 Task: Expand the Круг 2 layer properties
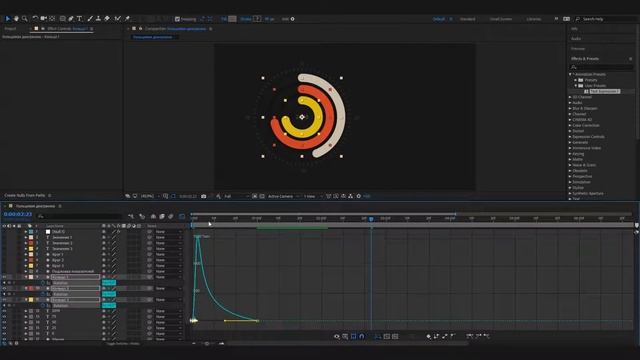pyautogui.click(x=26, y=260)
